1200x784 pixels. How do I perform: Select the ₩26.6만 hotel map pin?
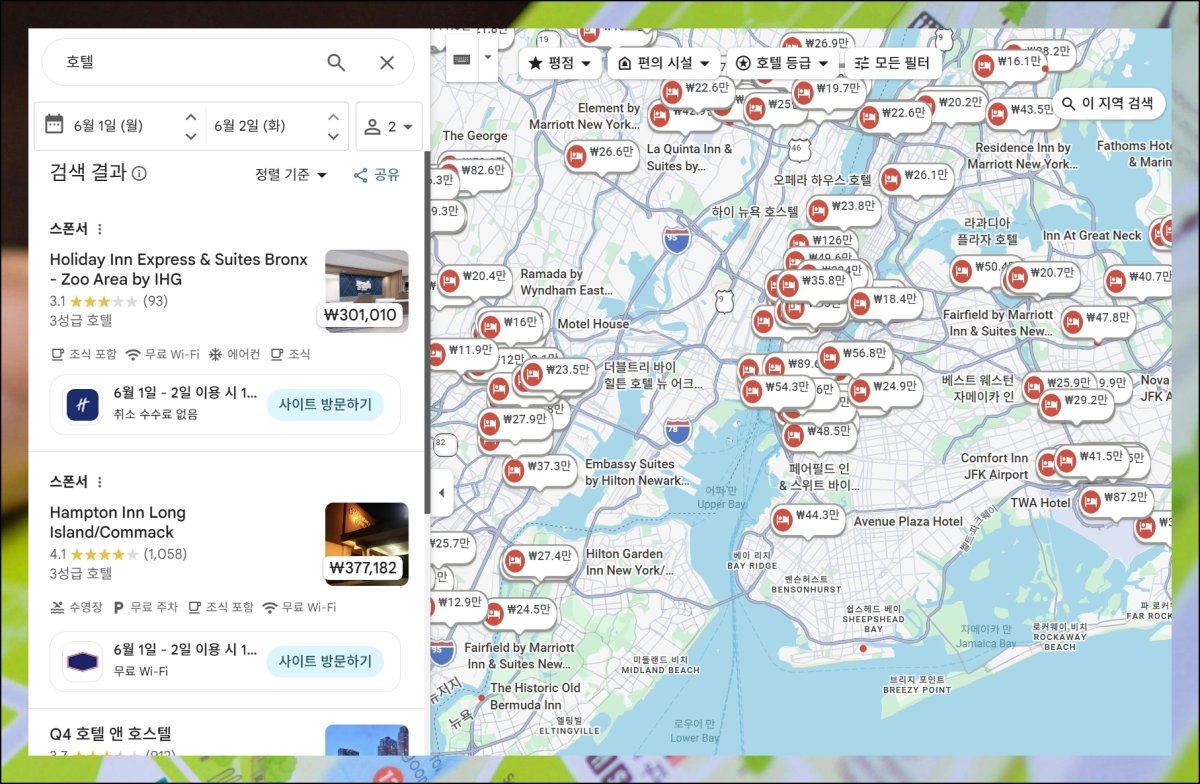[x=601, y=154]
